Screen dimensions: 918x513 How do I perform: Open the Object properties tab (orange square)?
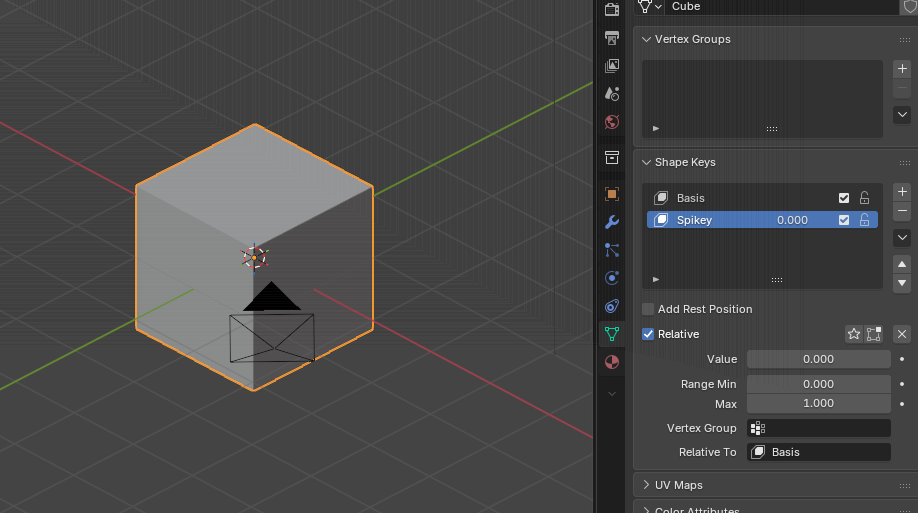point(612,194)
